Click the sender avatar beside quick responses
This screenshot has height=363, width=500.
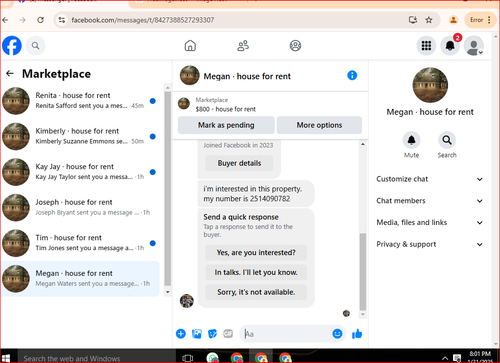coord(187,301)
